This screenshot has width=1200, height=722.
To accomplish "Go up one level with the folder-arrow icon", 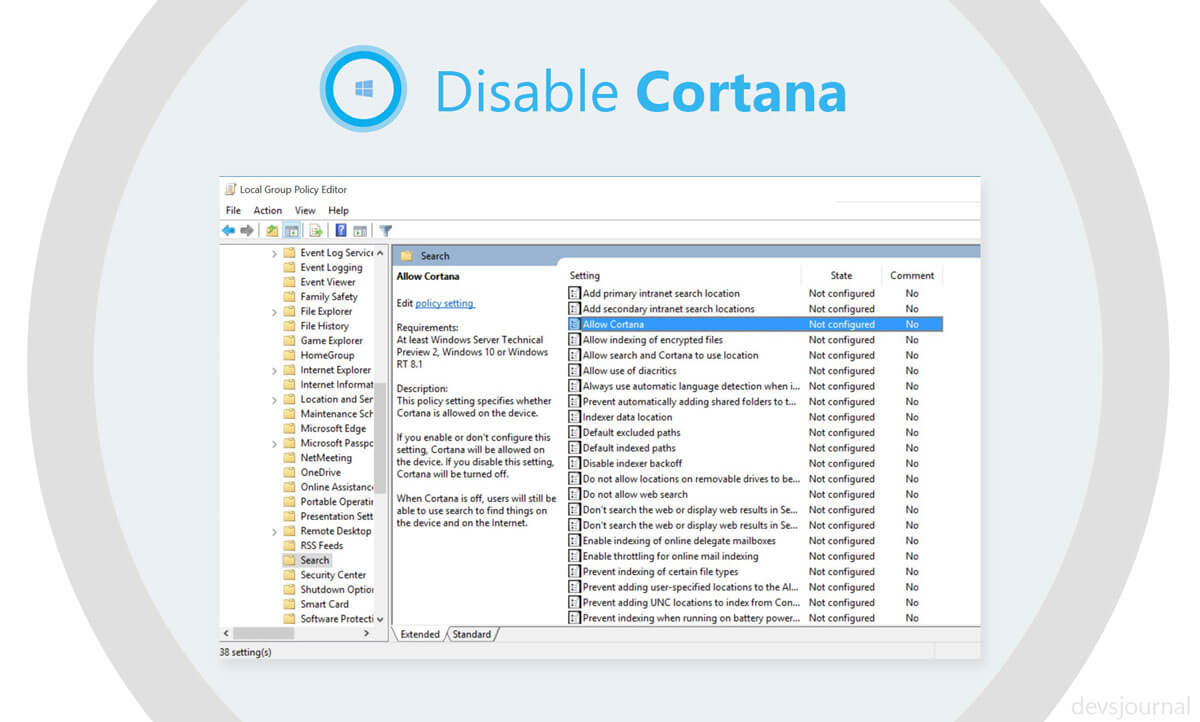I will pyautogui.click(x=272, y=231).
